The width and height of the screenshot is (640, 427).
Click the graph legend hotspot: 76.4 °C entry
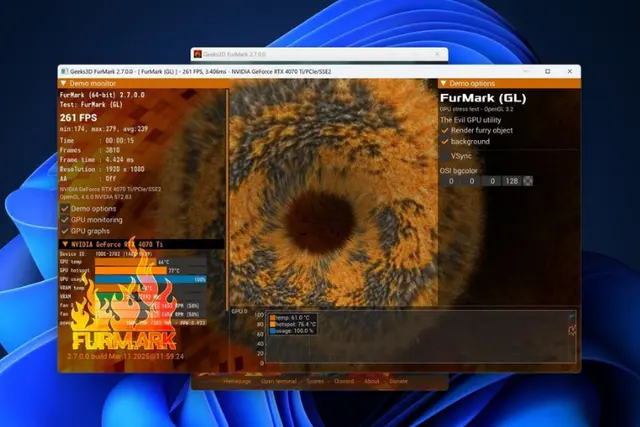293,324
